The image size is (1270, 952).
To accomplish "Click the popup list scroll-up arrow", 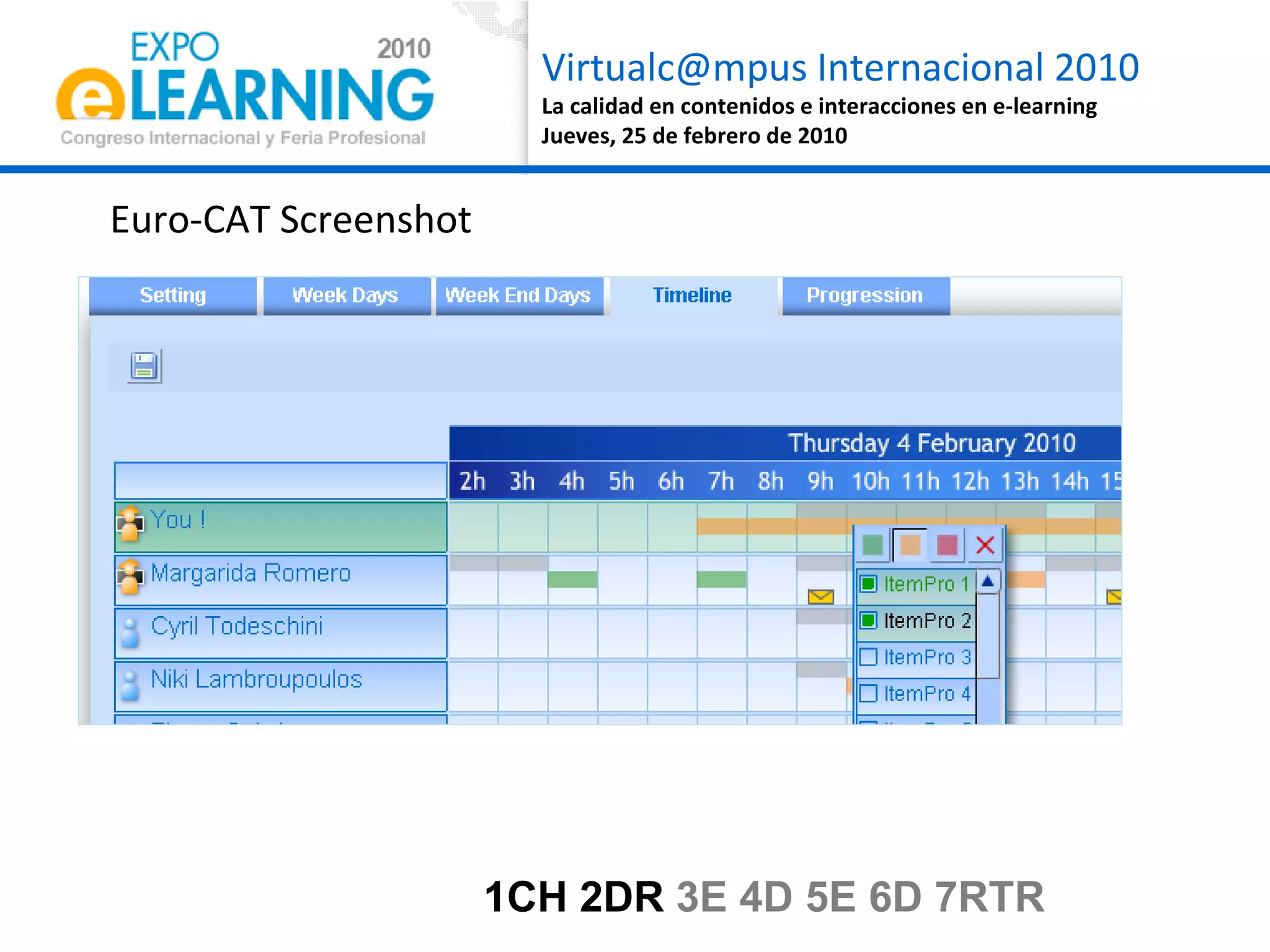I will pos(988,581).
